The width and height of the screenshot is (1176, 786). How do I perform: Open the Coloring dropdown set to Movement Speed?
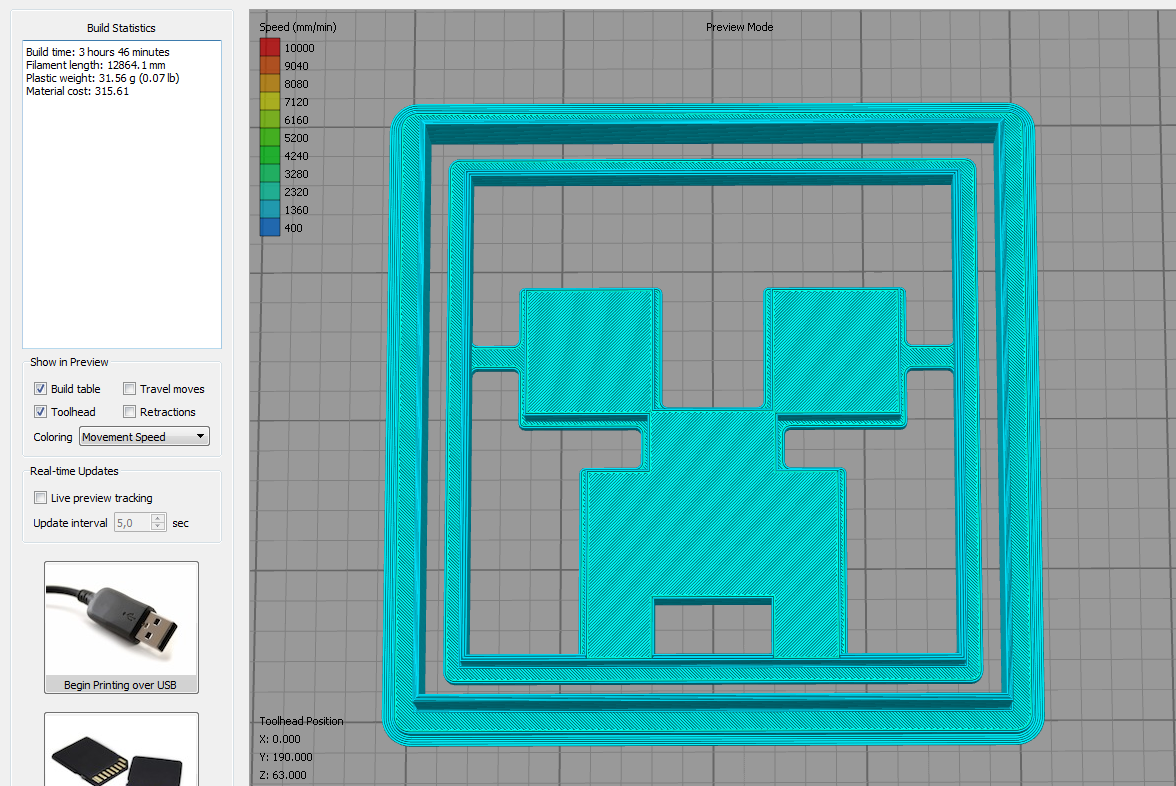click(144, 436)
